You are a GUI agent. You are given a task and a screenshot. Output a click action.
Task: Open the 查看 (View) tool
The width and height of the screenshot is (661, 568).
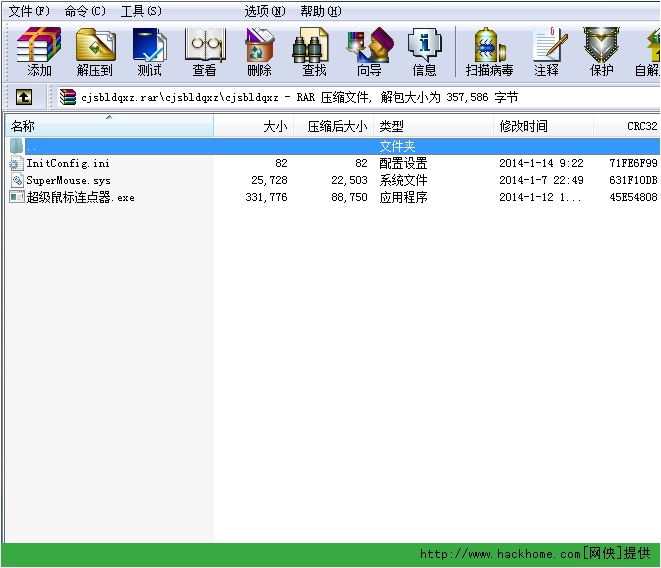point(204,51)
